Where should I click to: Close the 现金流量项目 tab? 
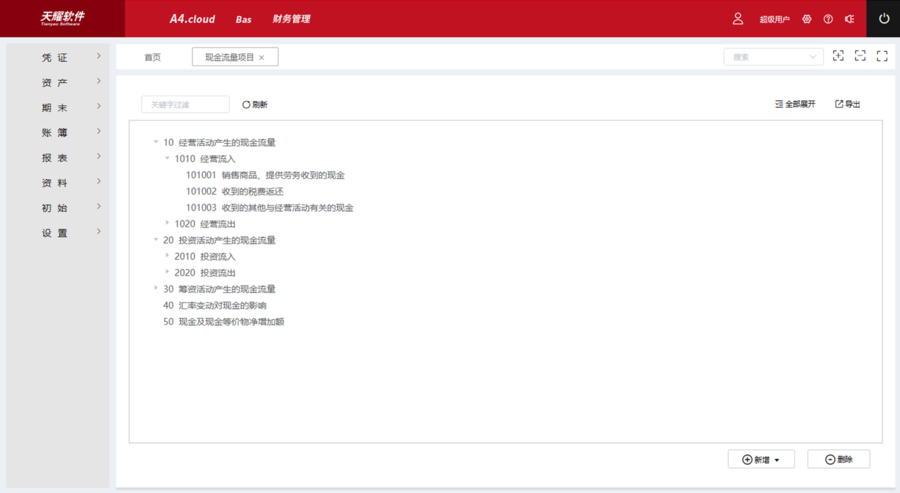tap(262, 58)
